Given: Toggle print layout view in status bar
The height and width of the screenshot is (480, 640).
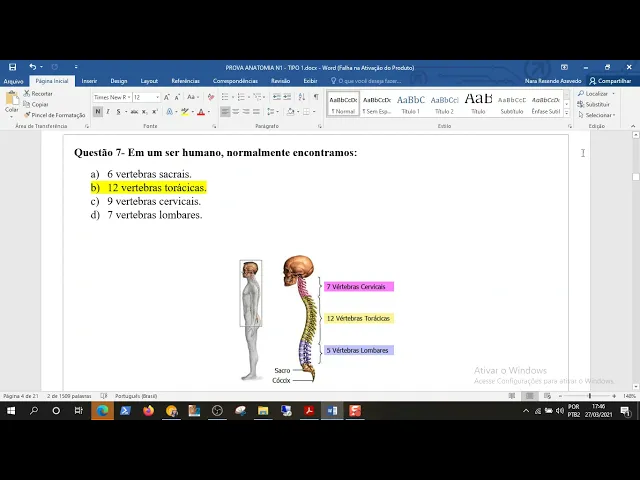Looking at the screenshot, I should [x=529, y=396].
